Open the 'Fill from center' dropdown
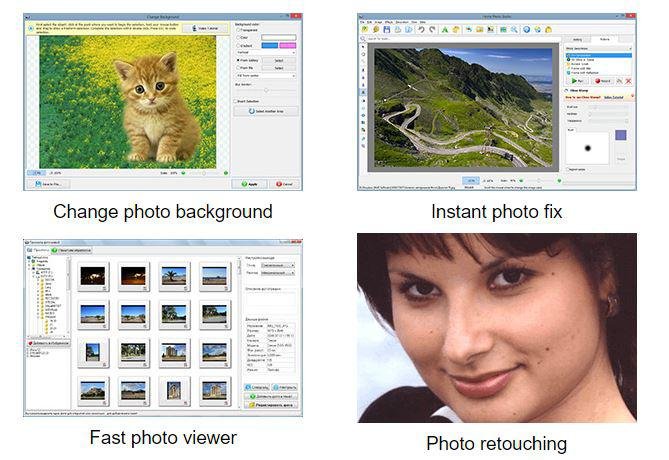Screen dimensions: 669x460 [x=266, y=76]
